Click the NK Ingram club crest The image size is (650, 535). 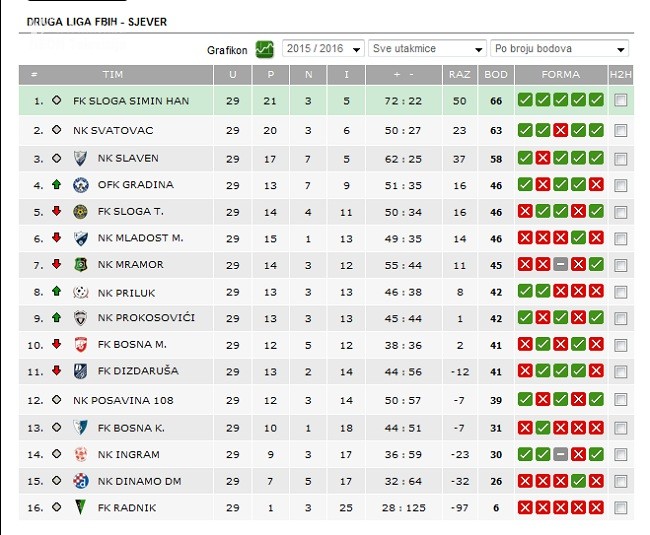(x=81, y=454)
